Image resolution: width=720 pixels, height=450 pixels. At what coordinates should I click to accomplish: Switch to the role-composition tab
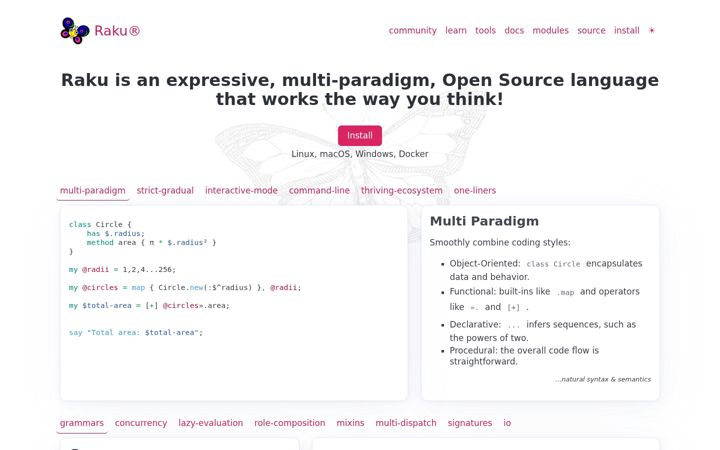[289, 423]
